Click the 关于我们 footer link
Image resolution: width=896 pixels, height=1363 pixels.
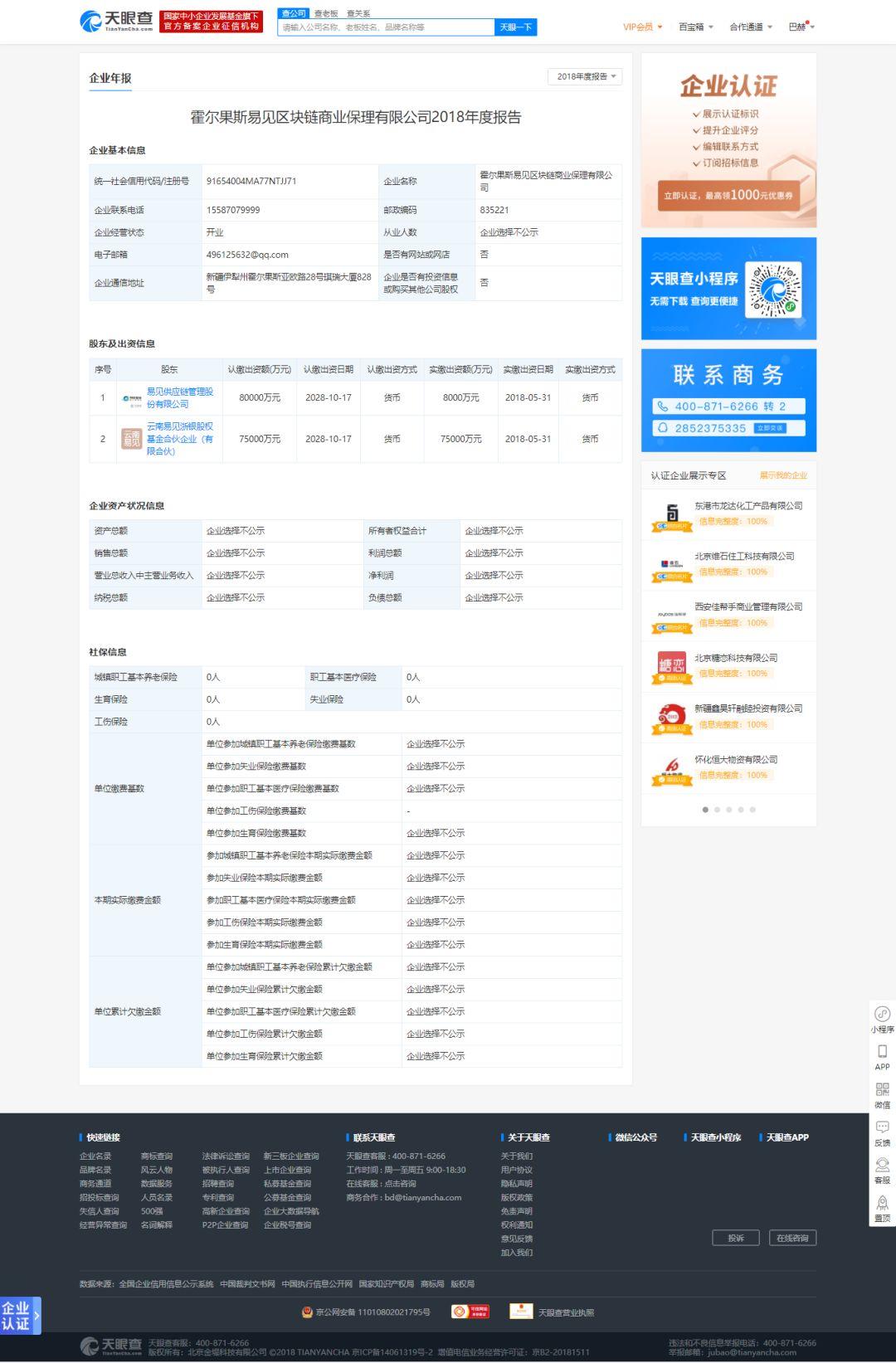click(x=517, y=1156)
